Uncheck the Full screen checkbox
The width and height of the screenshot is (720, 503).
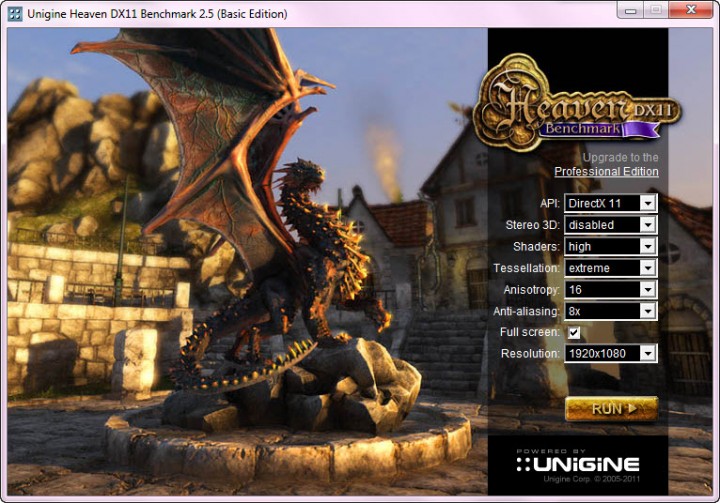[x=574, y=332]
